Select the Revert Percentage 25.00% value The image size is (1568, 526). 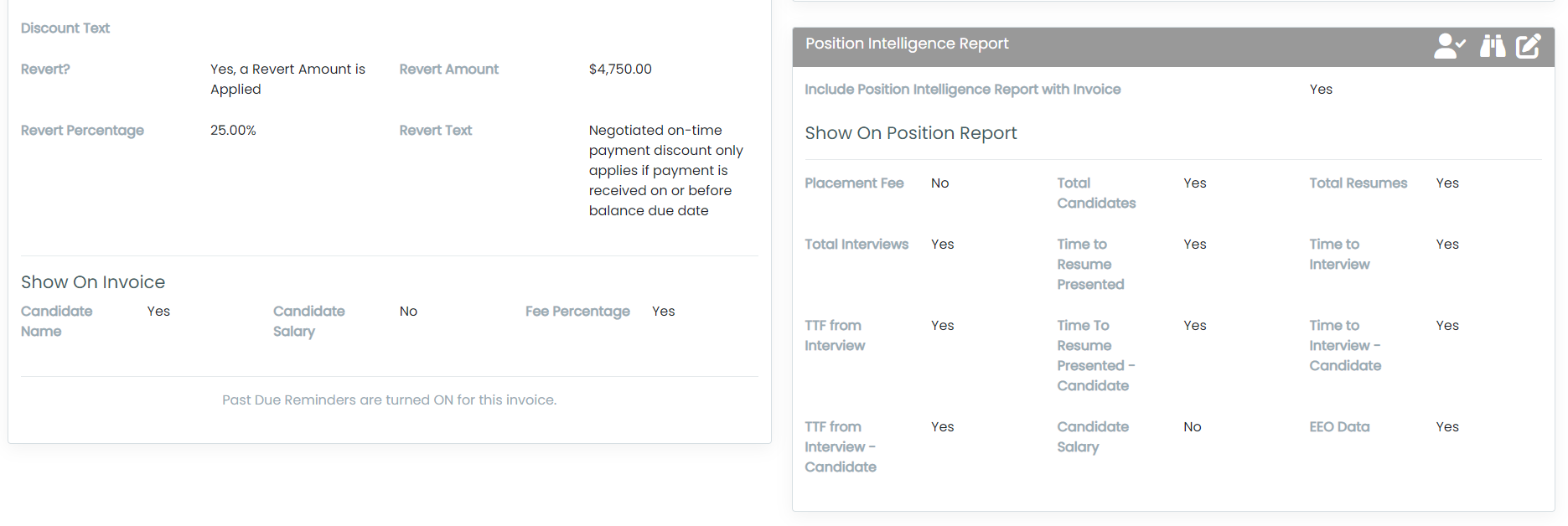pyautogui.click(x=233, y=131)
